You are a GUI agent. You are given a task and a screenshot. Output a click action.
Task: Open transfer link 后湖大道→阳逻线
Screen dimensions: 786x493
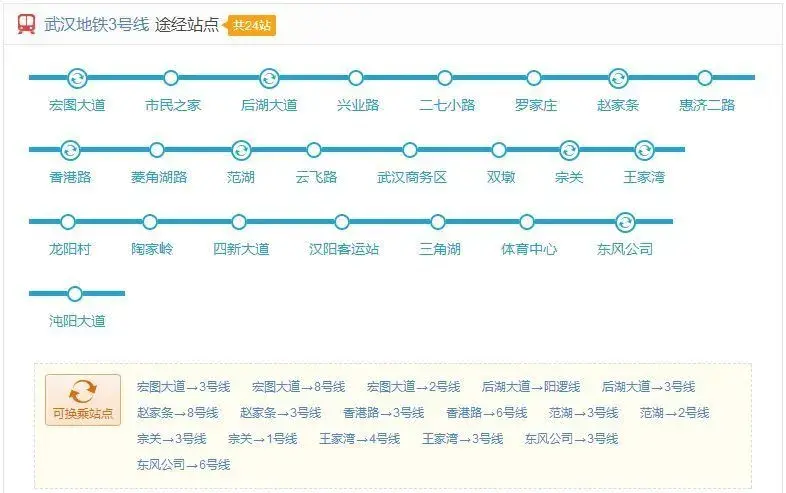click(x=531, y=387)
